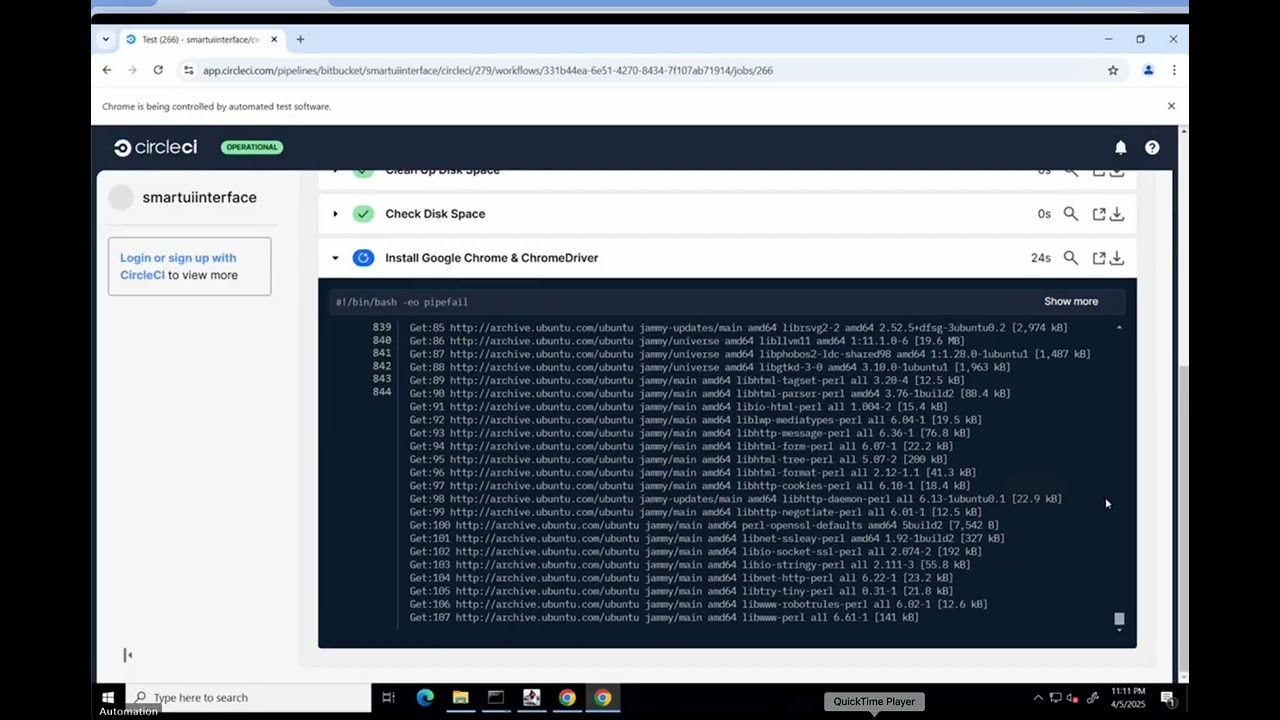Reload the CircleCI page
Viewport: 1280px width, 720px height.
(x=158, y=70)
